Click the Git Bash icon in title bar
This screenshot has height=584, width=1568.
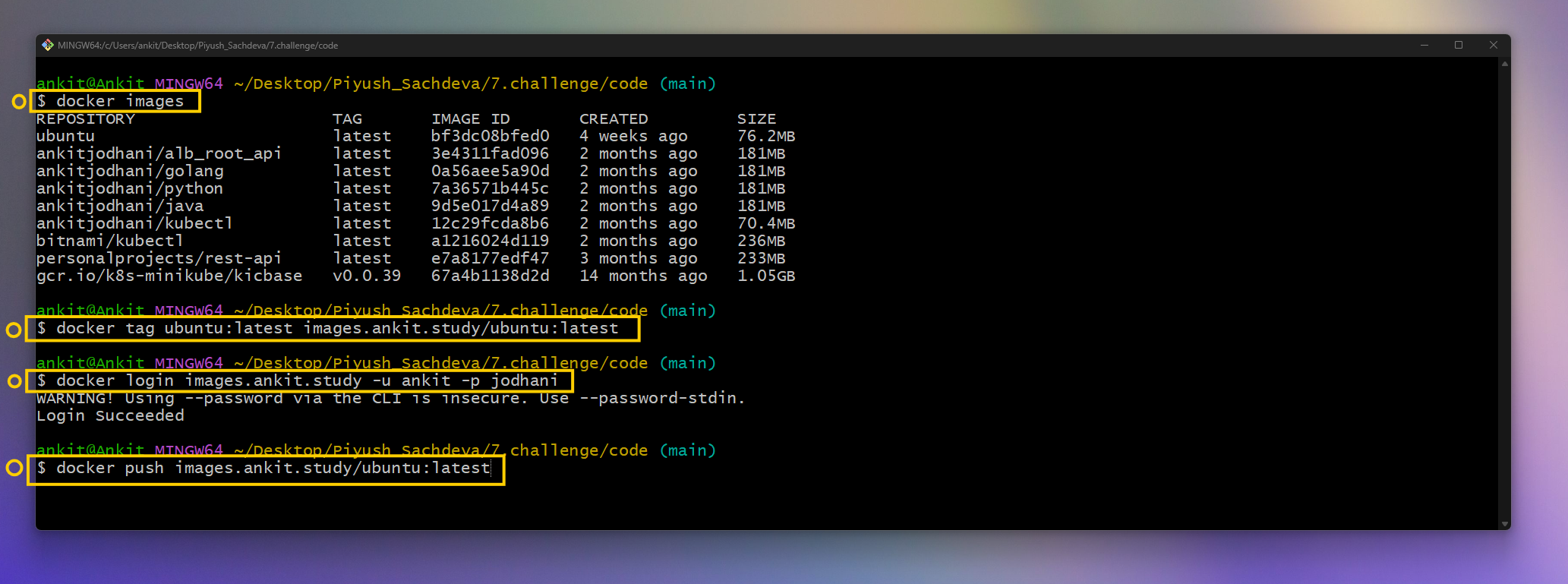[48, 46]
